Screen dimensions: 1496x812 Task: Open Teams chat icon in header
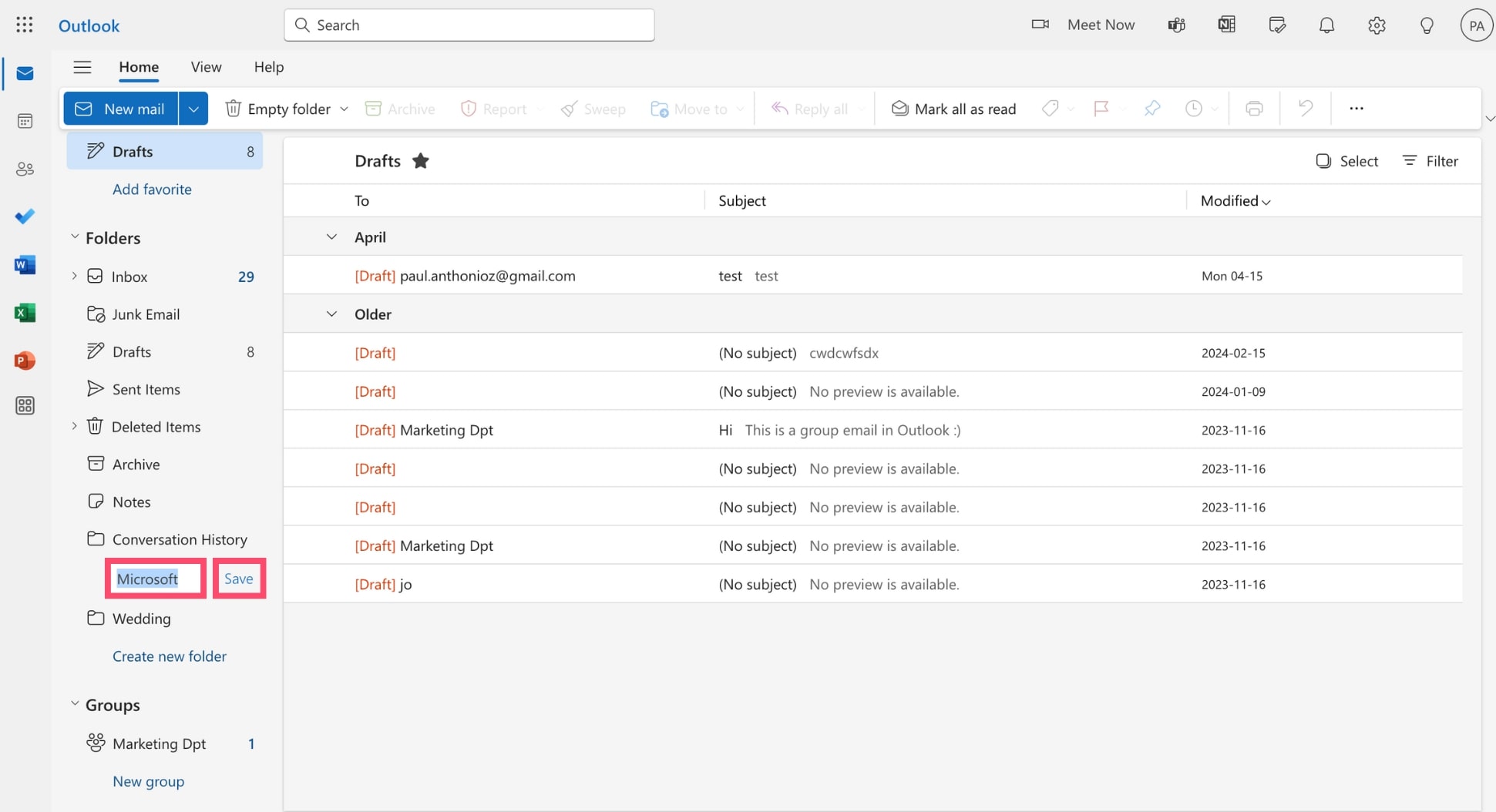click(x=1176, y=25)
